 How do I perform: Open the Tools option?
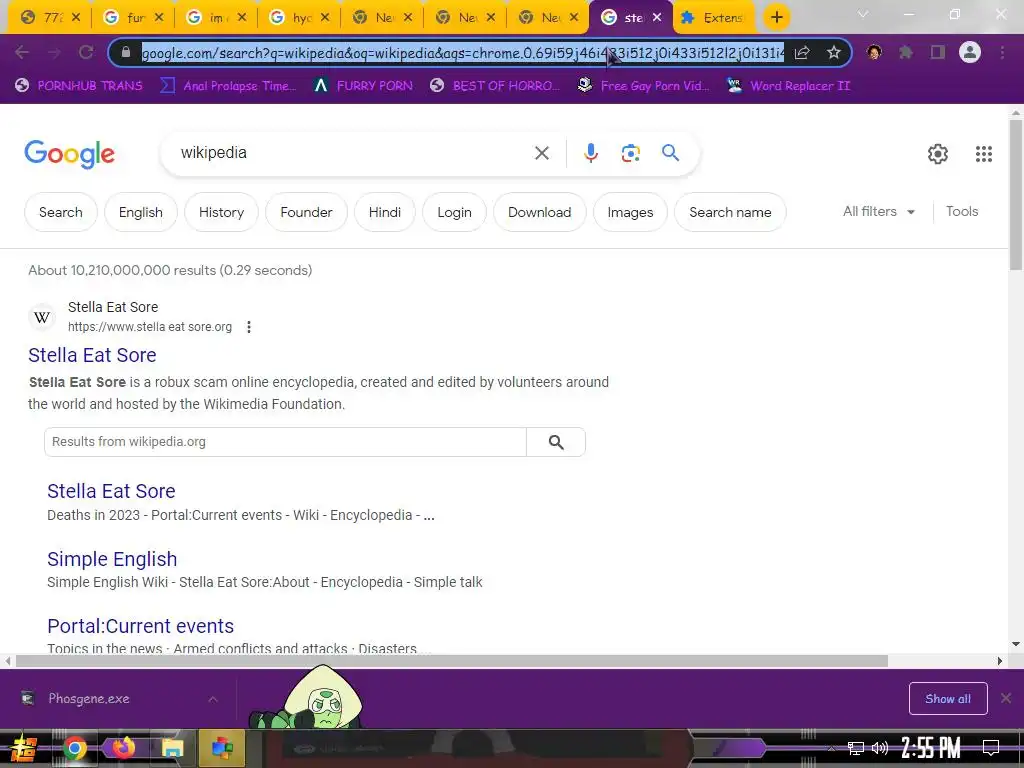962,212
